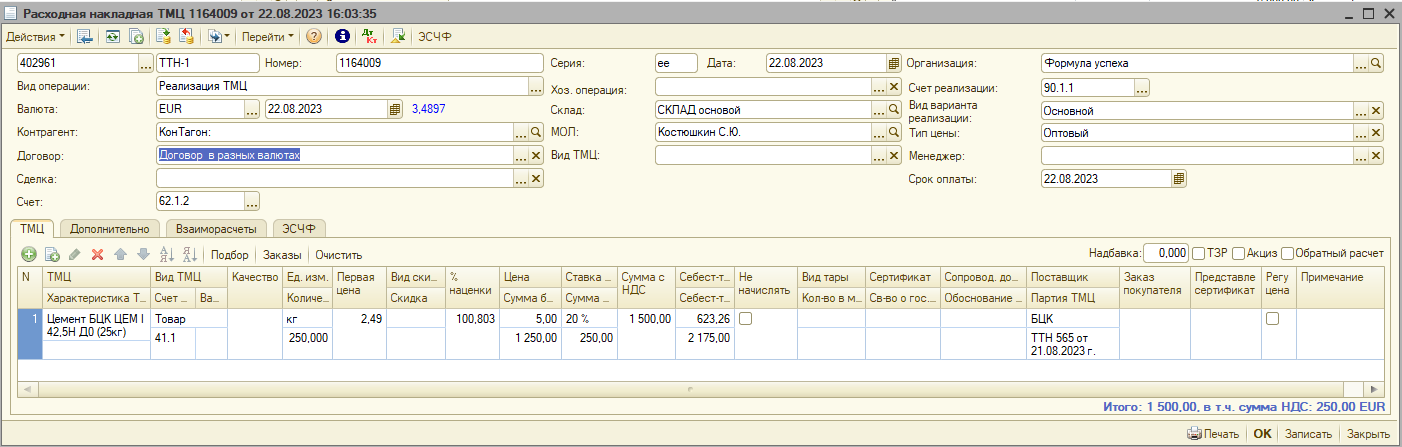Screen dimensions: 1402x447
Task: Delete the selected row with red X icon
Action: (98, 255)
